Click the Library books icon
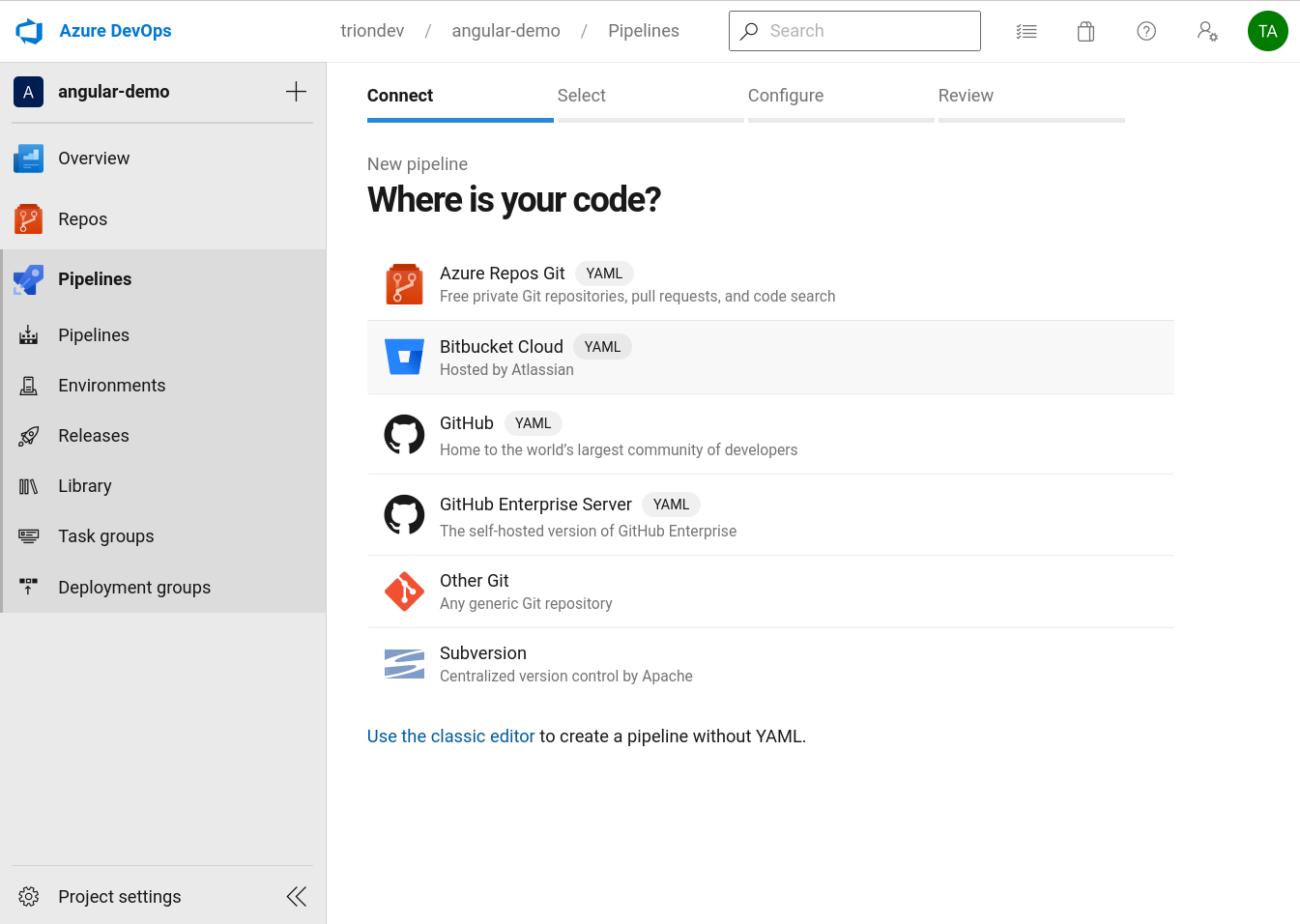Image resolution: width=1300 pixels, height=924 pixels. (28, 486)
